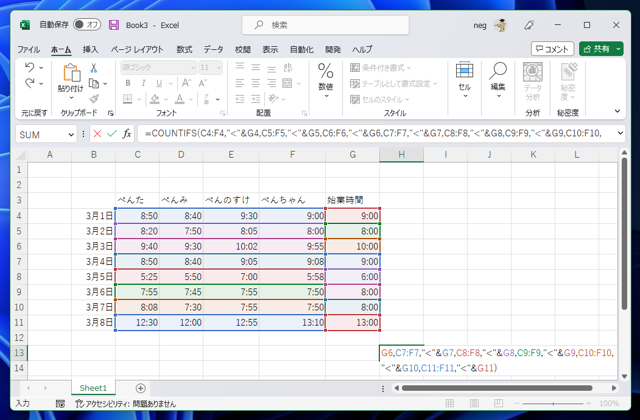Click the Excel app logo icon
This screenshot has width=640, height=420.
click(x=25, y=25)
